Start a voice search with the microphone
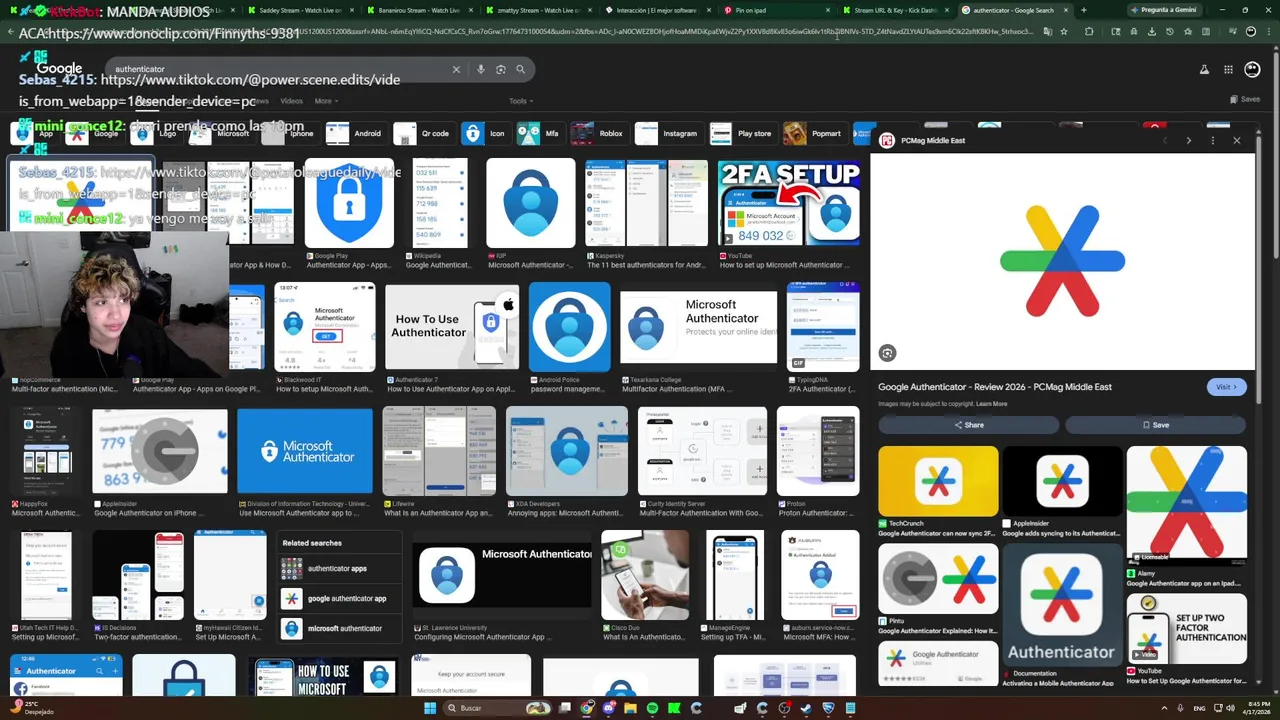The width and height of the screenshot is (1280, 720). [x=481, y=69]
